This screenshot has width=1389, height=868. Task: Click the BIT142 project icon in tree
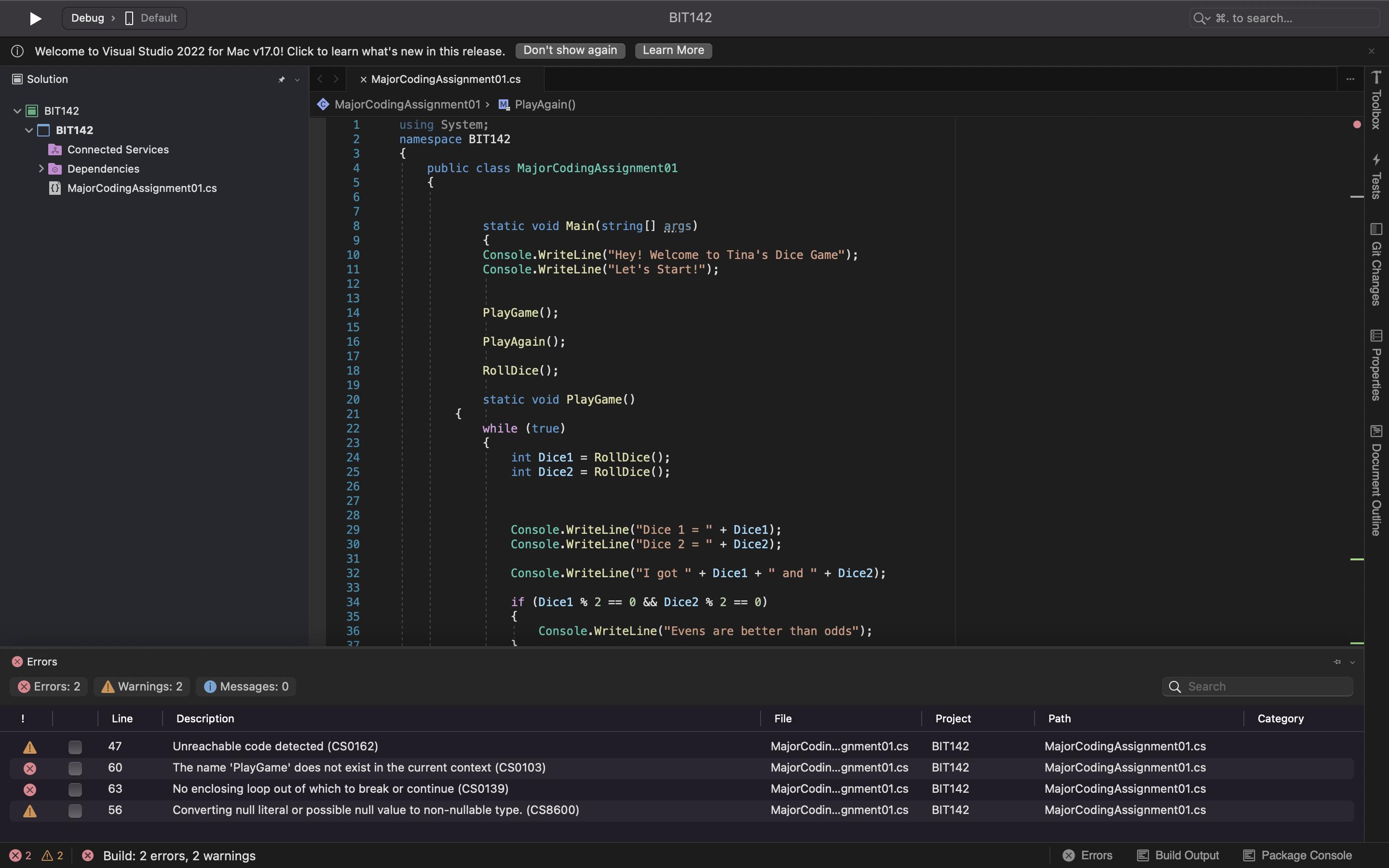[x=43, y=130]
